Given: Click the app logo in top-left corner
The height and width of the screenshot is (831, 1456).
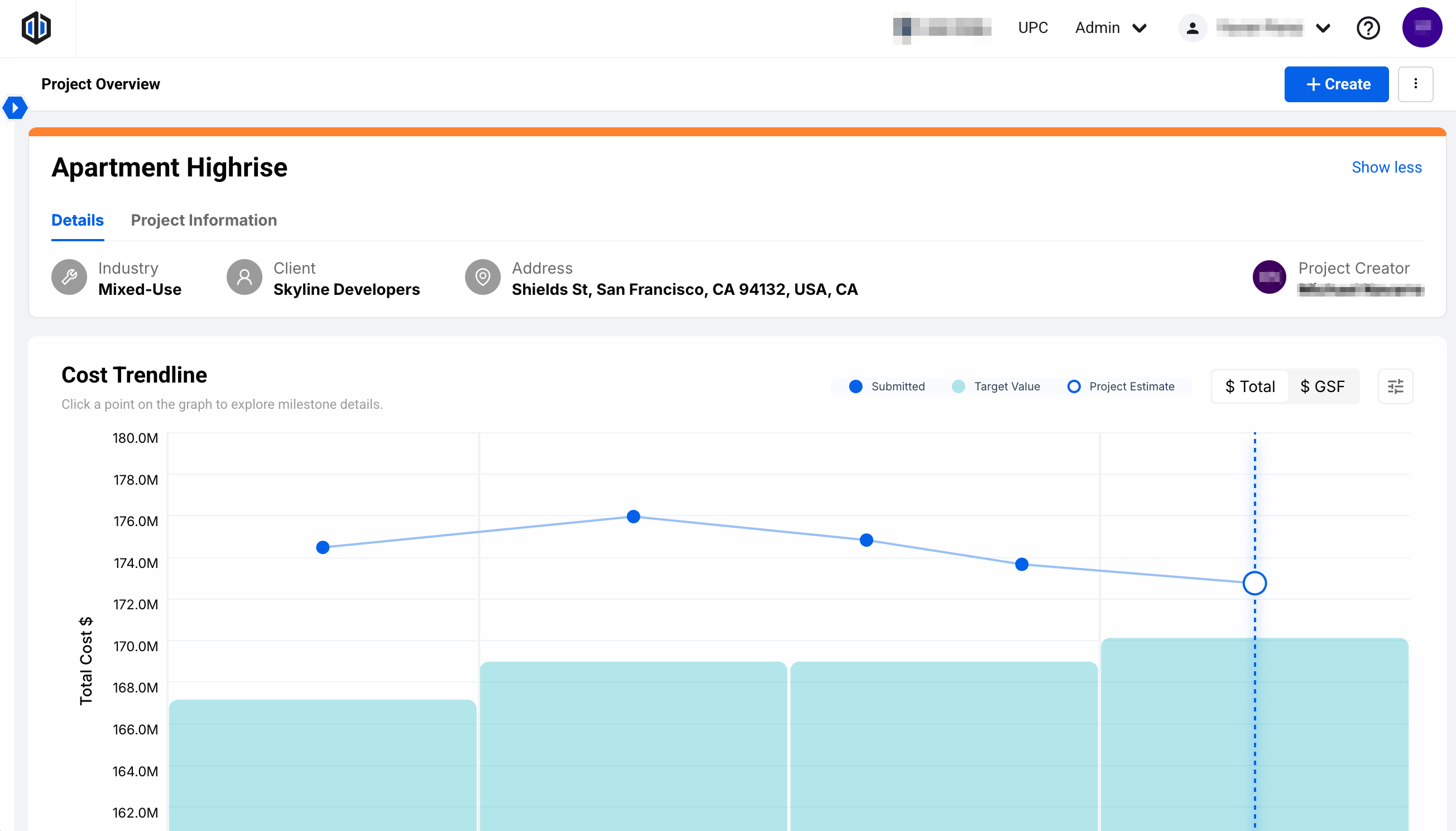Looking at the screenshot, I should click(x=36, y=27).
